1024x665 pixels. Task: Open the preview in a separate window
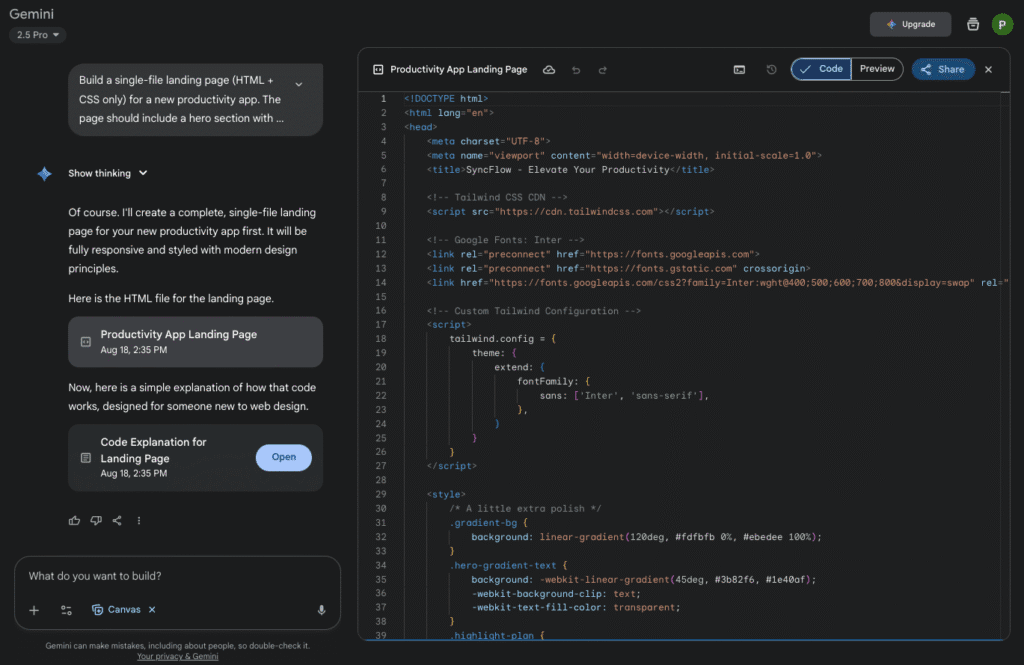click(739, 68)
